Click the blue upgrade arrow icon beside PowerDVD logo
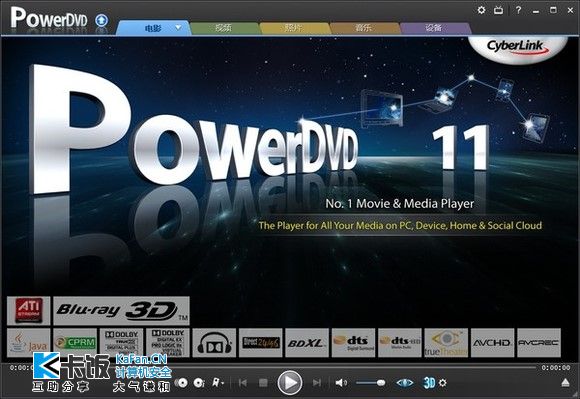Viewport: 580px width, 399px height. tap(101, 20)
